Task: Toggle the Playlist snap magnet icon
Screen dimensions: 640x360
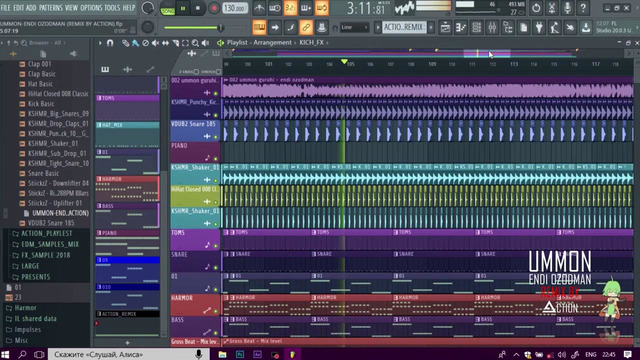Action: coord(110,43)
